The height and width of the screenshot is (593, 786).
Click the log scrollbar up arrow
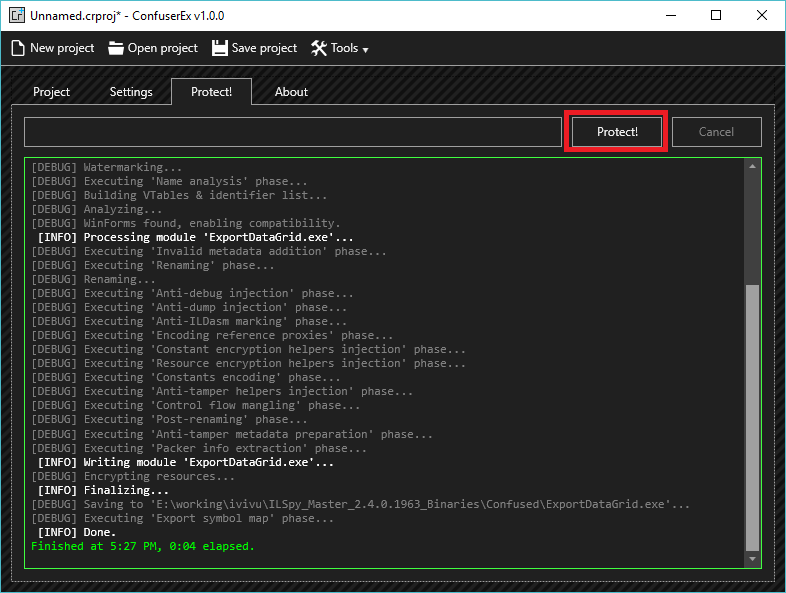pyautogui.click(x=752, y=166)
